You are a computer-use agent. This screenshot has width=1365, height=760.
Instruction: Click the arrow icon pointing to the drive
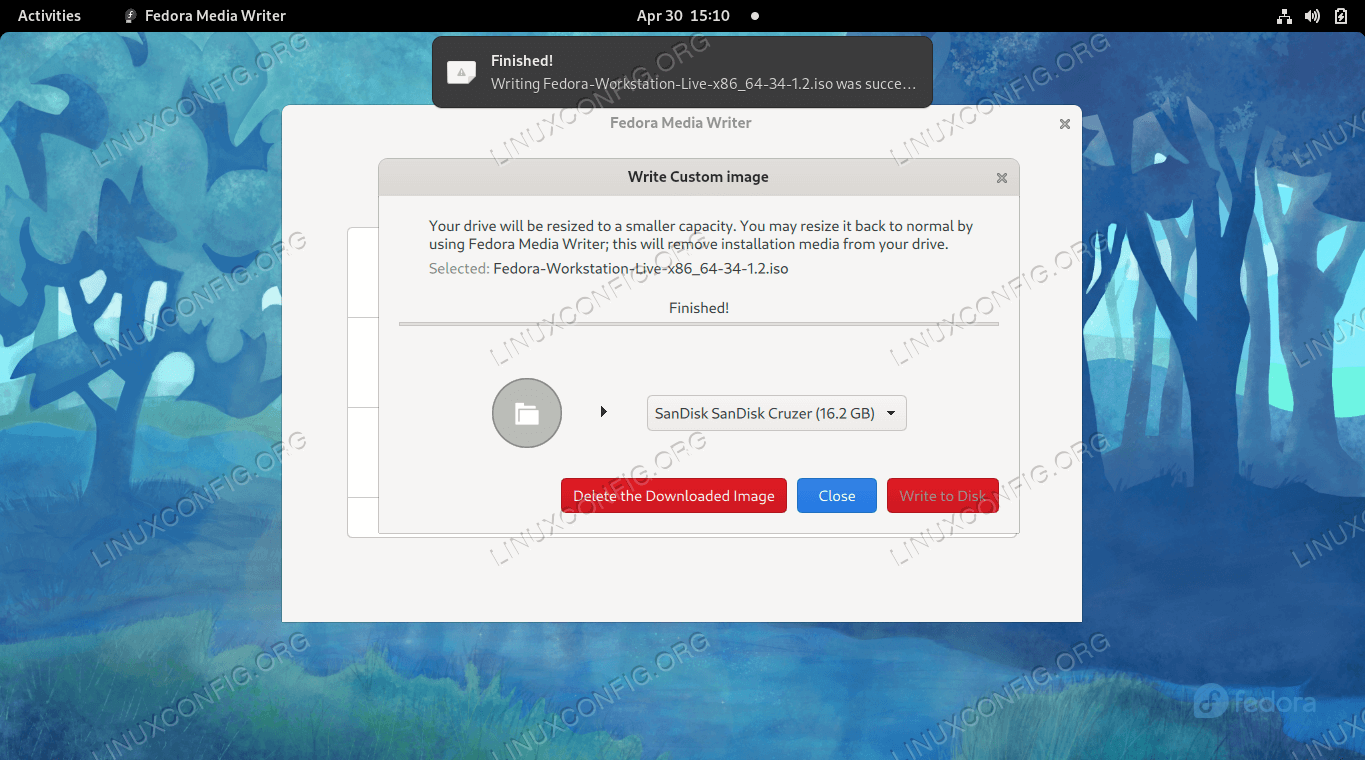(x=604, y=411)
